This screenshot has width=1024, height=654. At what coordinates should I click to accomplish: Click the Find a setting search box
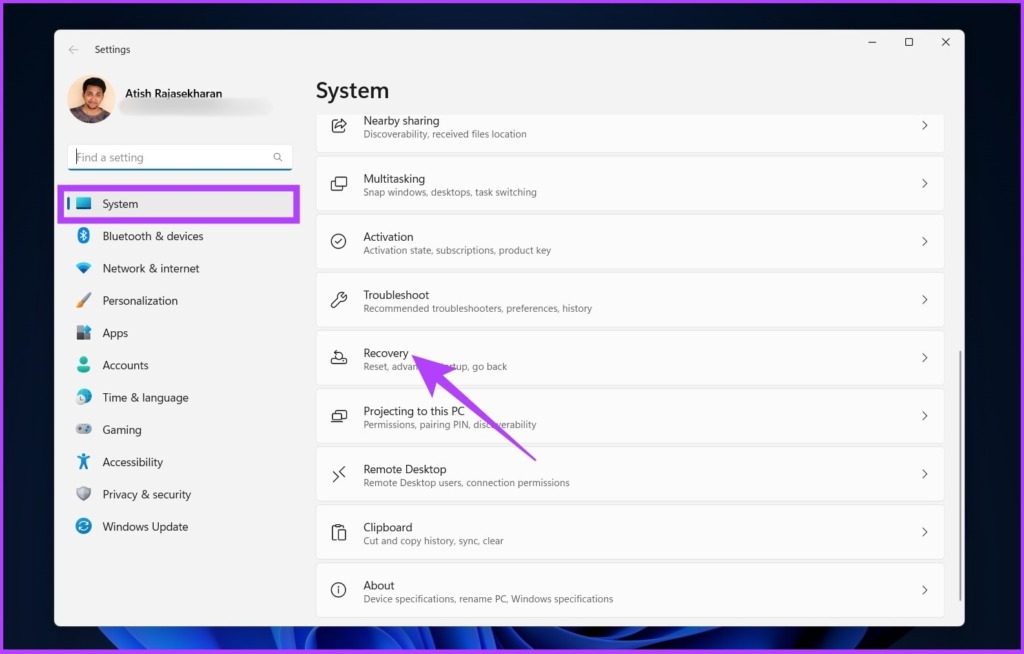[x=180, y=157]
